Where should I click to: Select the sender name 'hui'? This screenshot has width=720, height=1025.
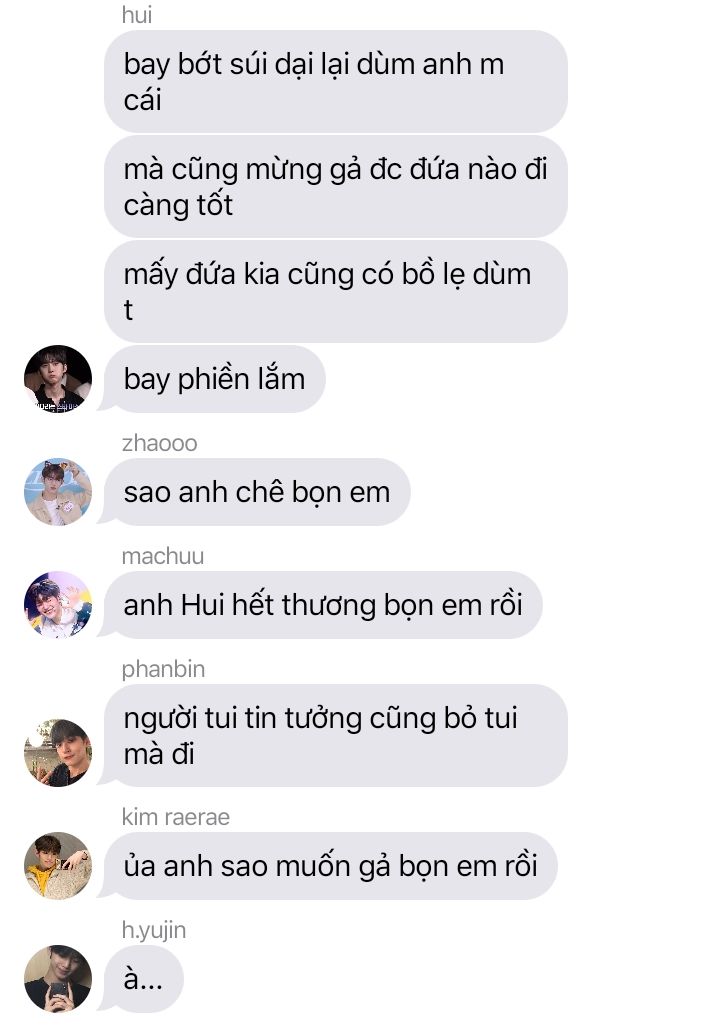tap(137, 14)
